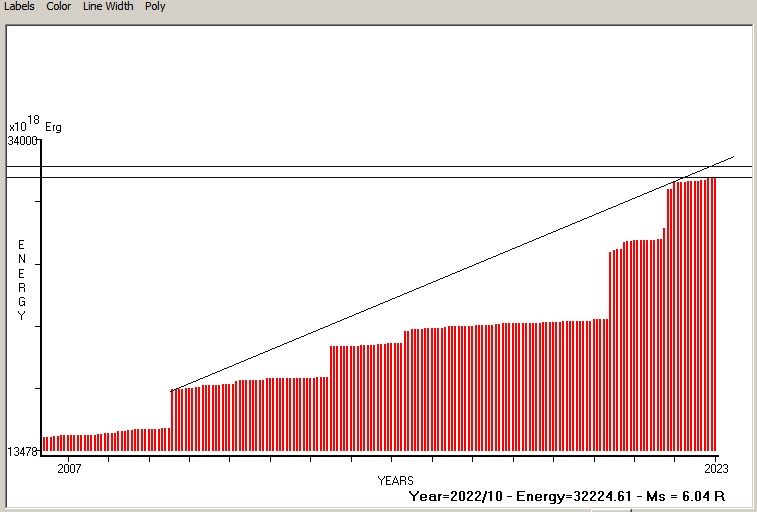Click the 34000 y-axis maximum label
The width and height of the screenshot is (757, 512).
click(23, 141)
